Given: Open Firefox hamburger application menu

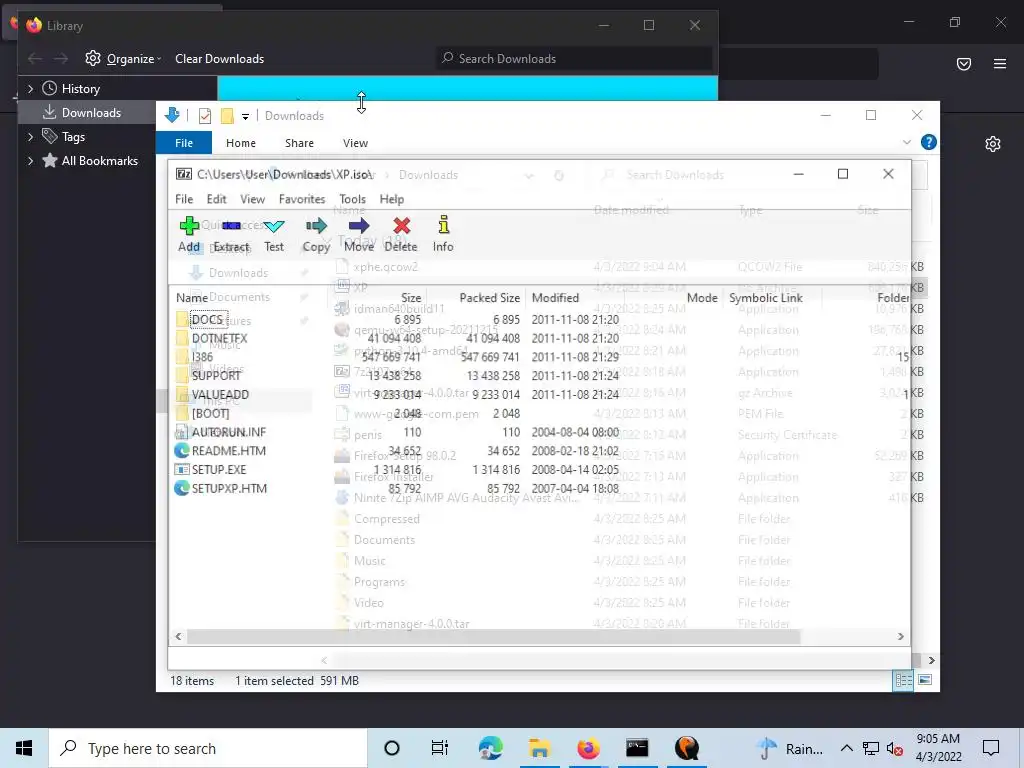Looking at the screenshot, I should pyautogui.click(x=1000, y=63).
